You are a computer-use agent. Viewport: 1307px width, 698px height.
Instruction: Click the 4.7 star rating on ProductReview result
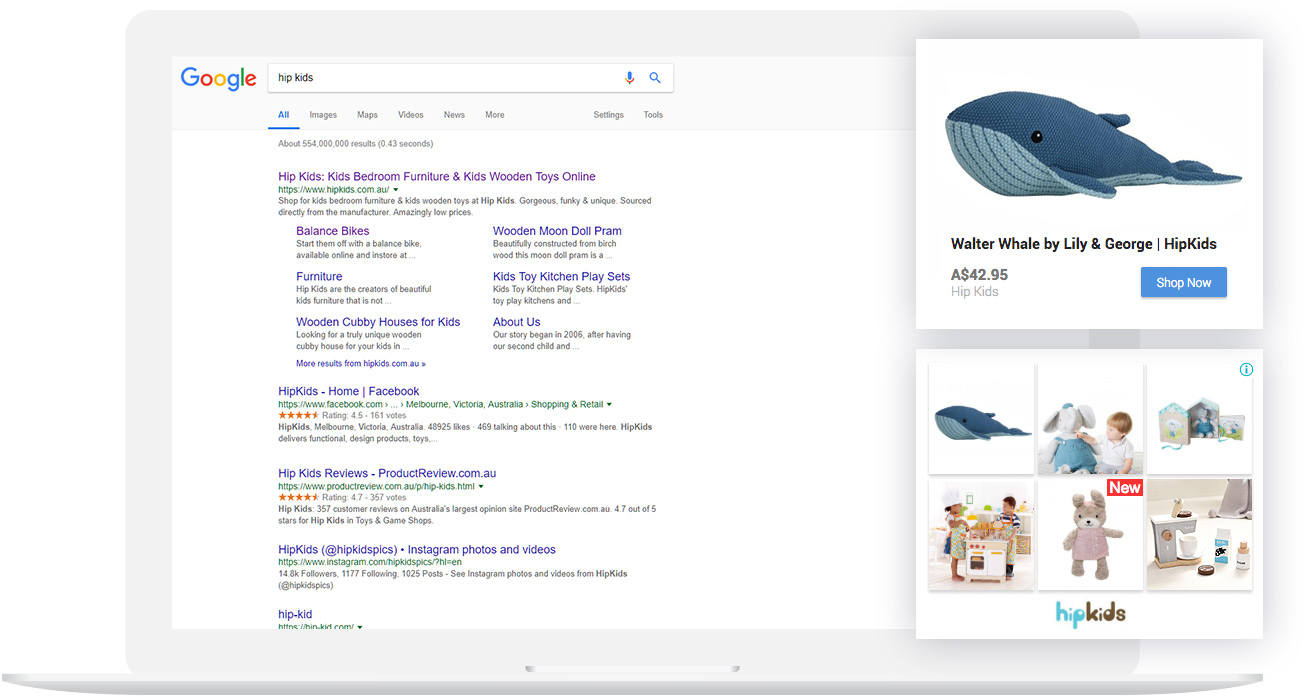coord(298,497)
